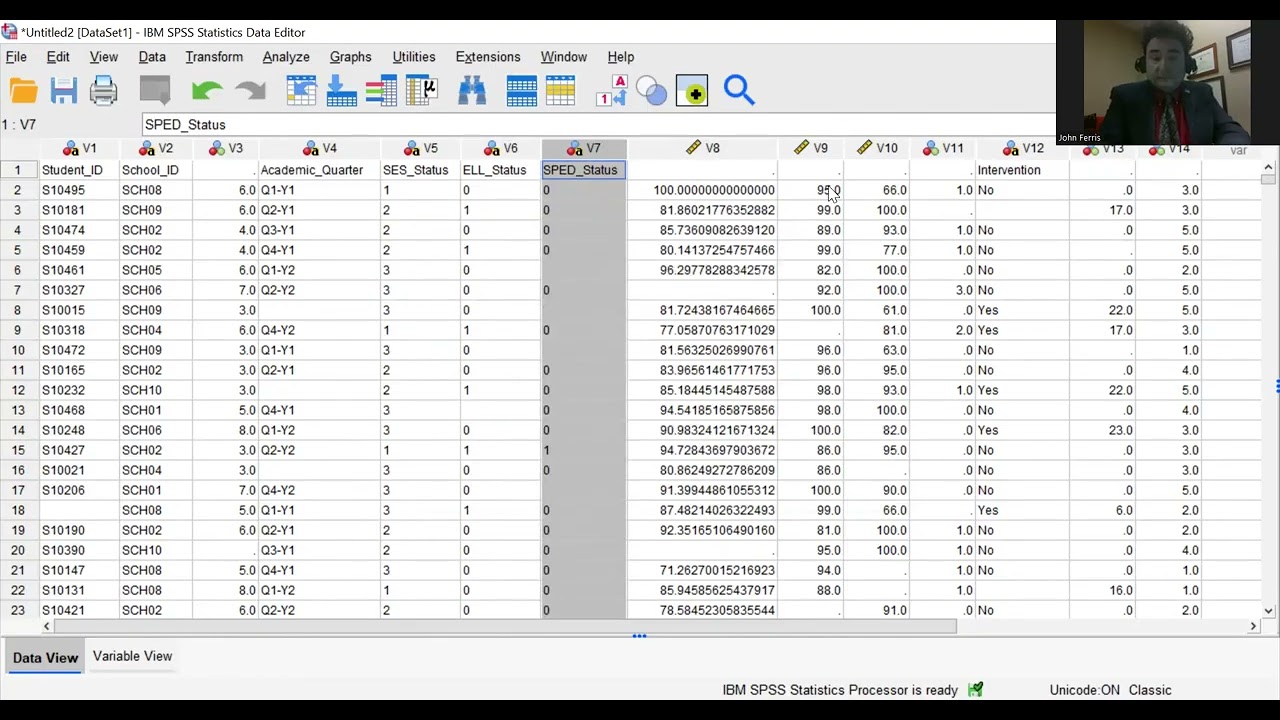Open the Analyze menu
Image resolution: width=1280 pixels, height=720 pixels.
pyautogui.click(x=286, y=57)
